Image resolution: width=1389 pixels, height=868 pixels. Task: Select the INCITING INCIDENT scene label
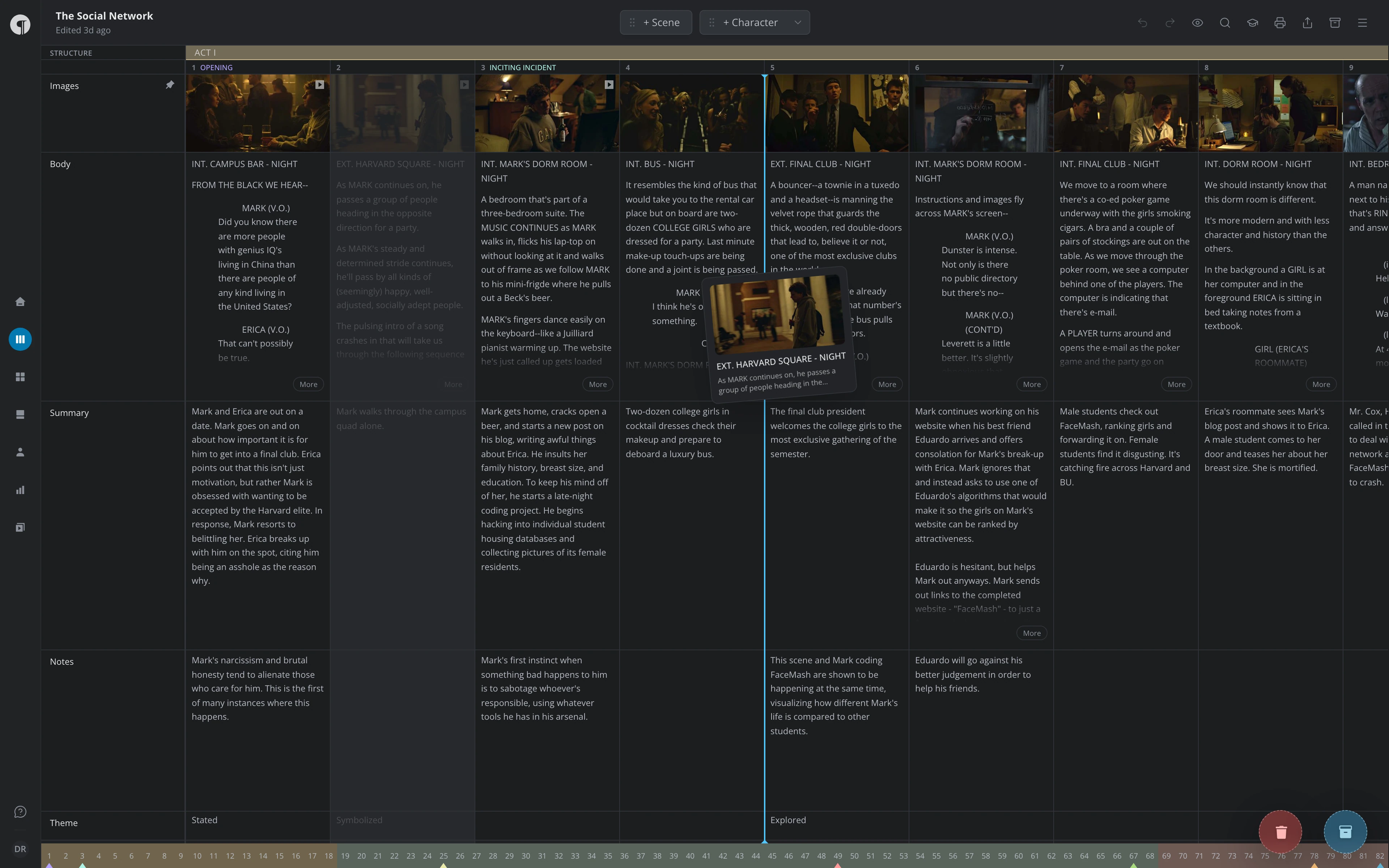(522, 67)
